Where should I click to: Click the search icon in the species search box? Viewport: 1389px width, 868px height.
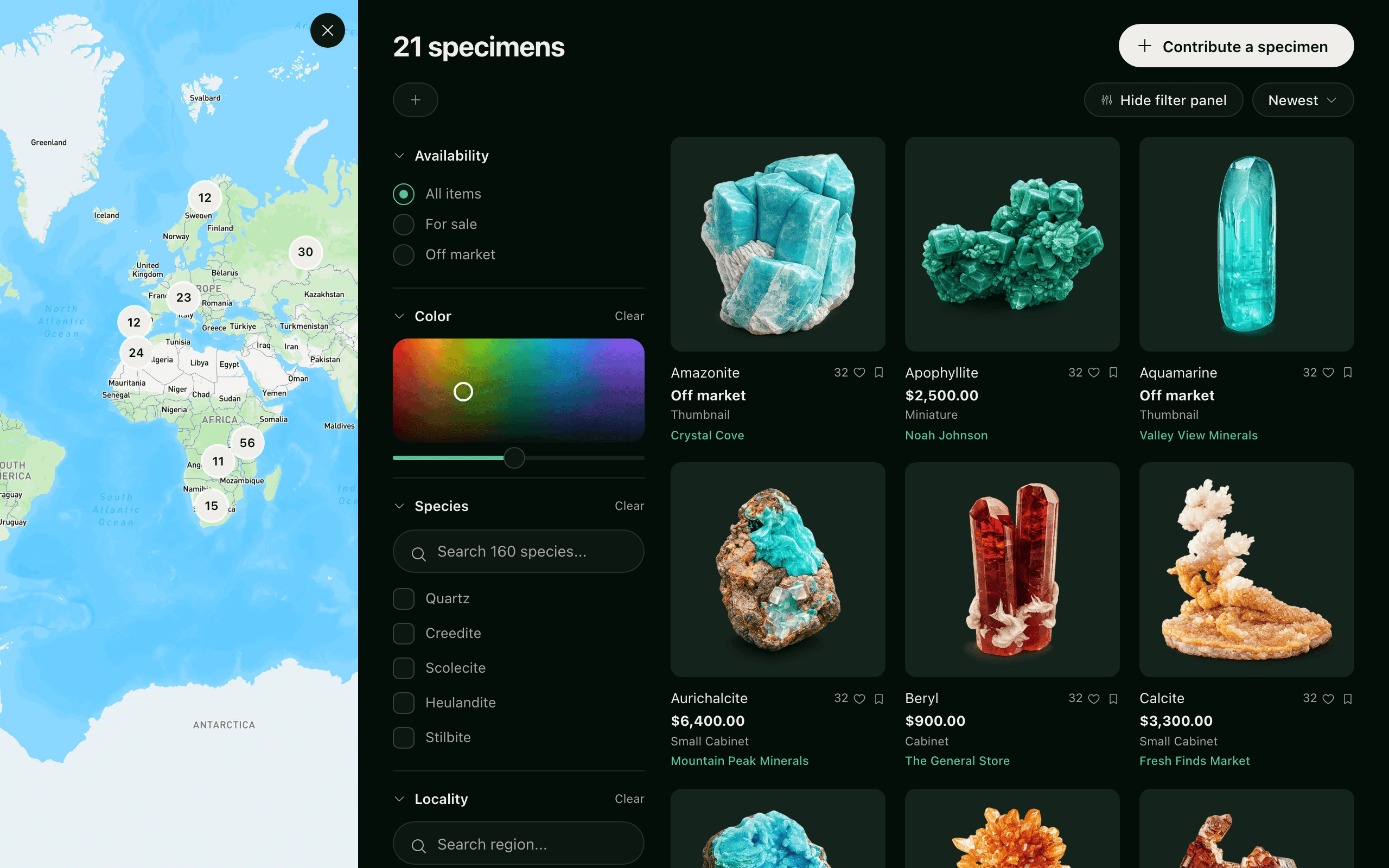click(x=418, y=554)
